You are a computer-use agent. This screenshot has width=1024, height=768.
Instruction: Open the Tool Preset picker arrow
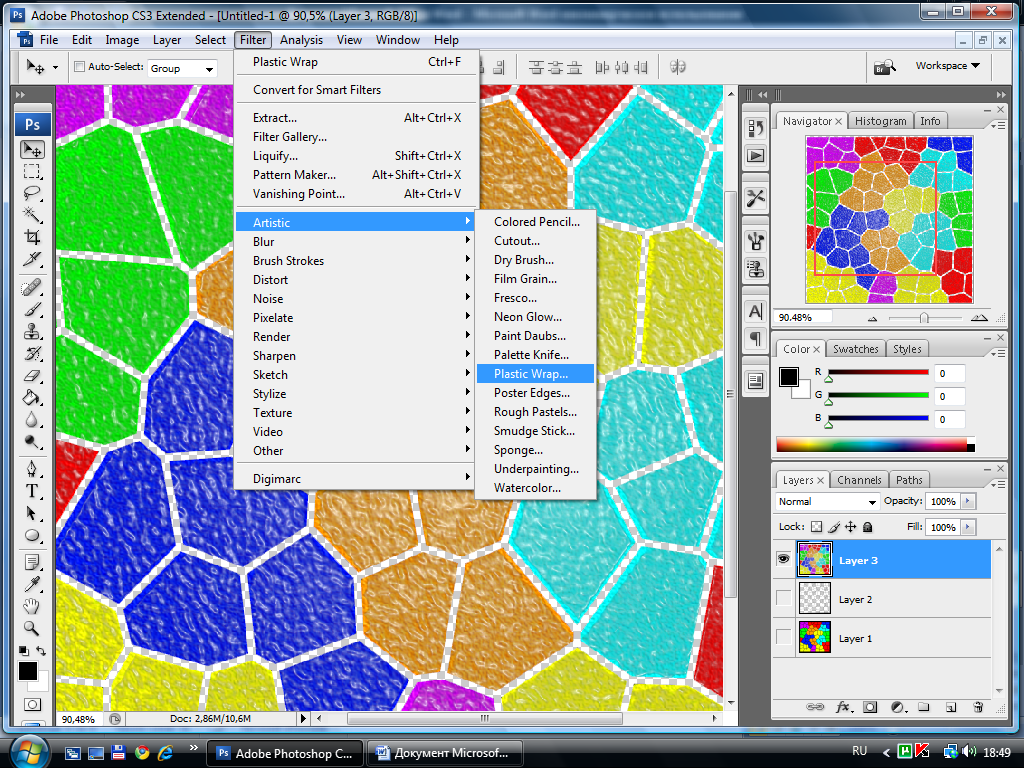pos(56,67)
